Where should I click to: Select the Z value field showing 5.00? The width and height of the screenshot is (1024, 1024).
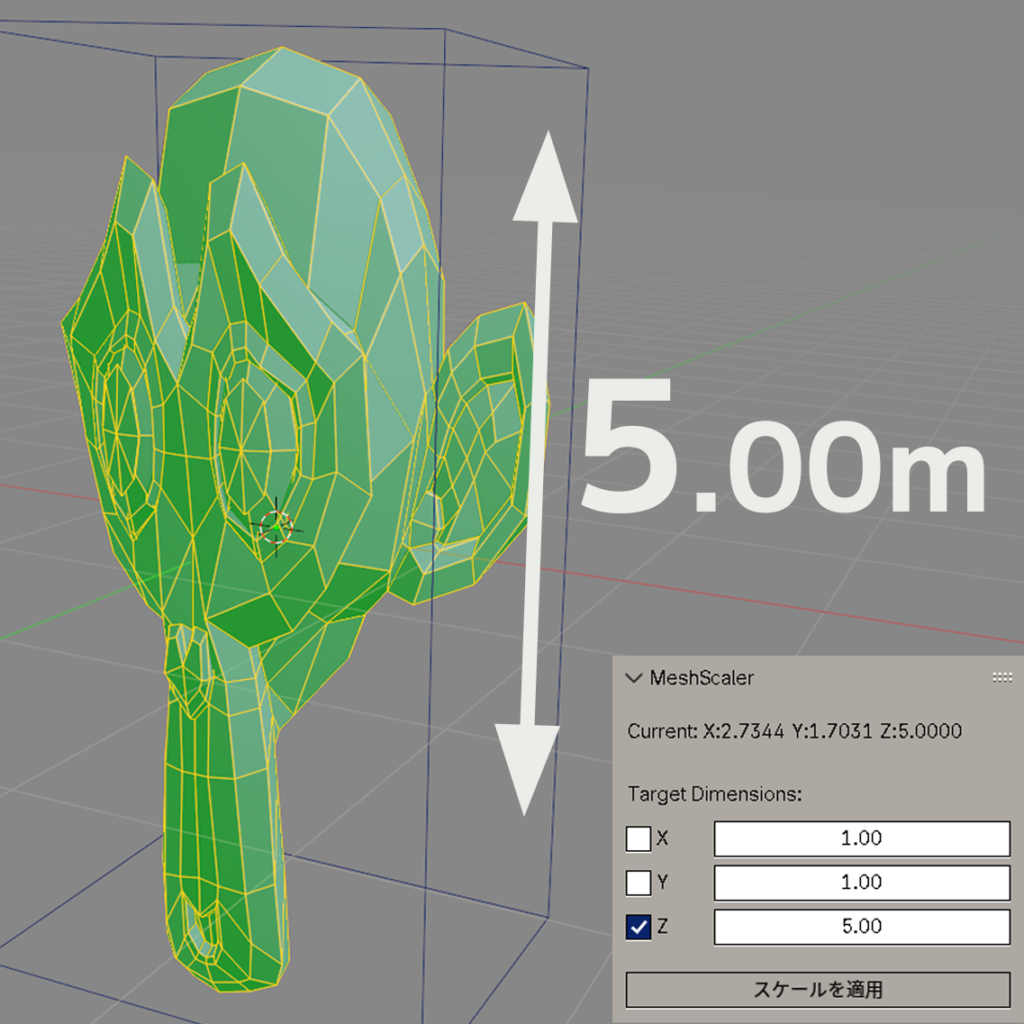[x=861, y=927]
